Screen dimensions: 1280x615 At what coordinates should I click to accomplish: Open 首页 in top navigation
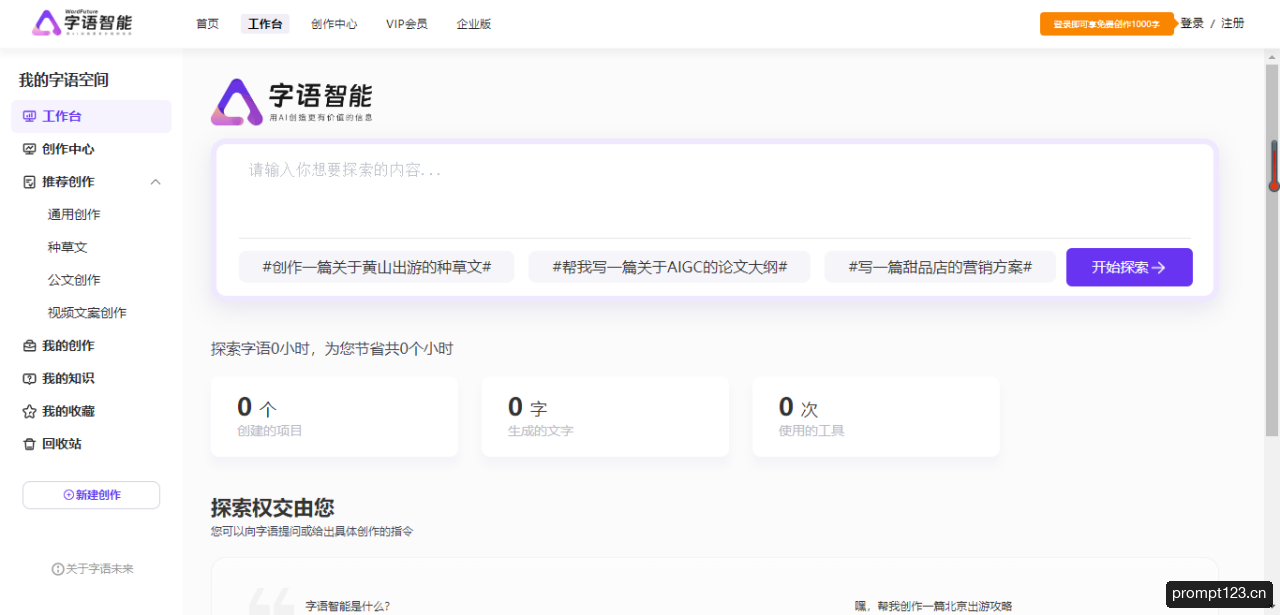[x=207, y=24]
